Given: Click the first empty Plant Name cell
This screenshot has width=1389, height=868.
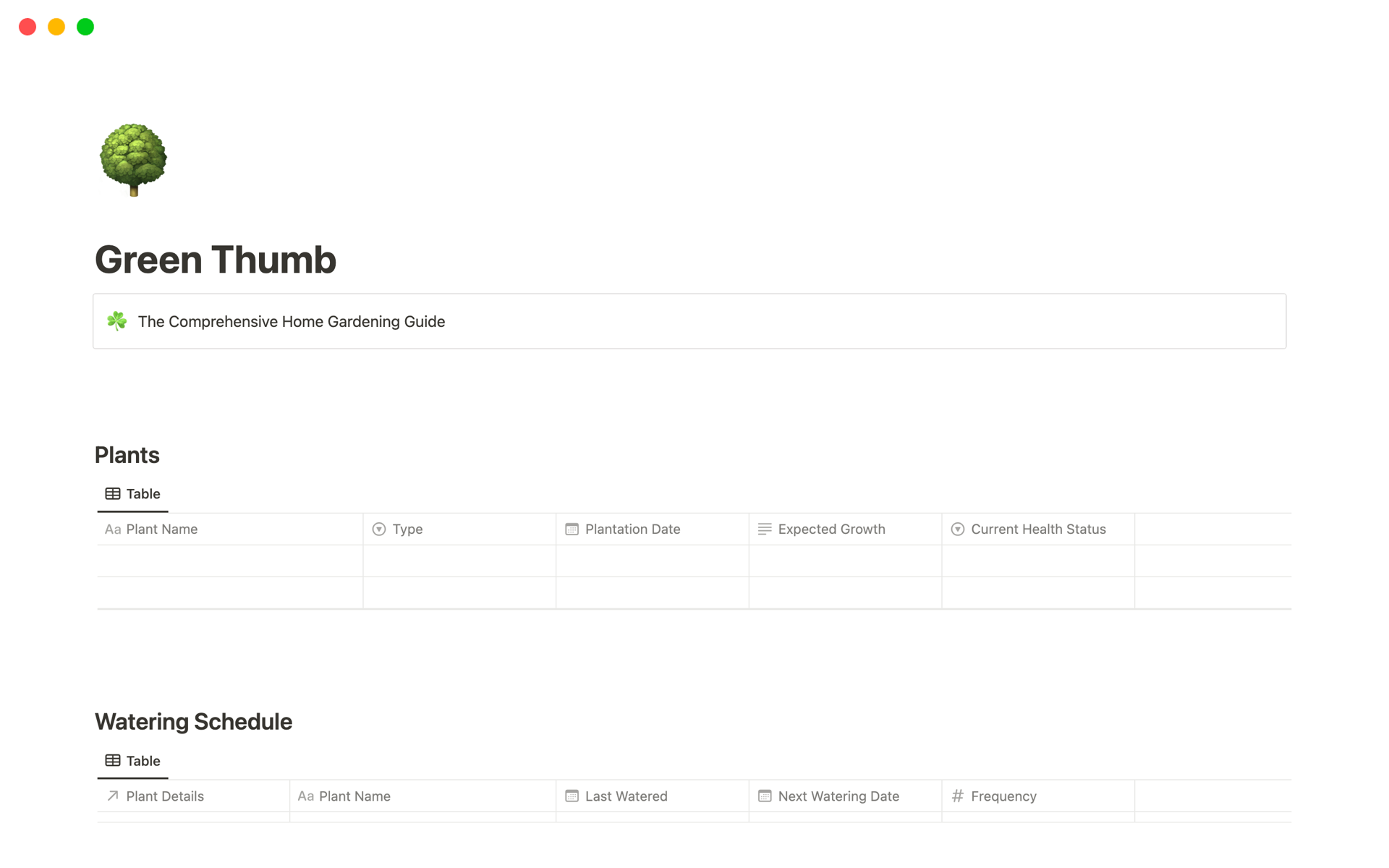Looking at the screenshot, I should [230, 561].
